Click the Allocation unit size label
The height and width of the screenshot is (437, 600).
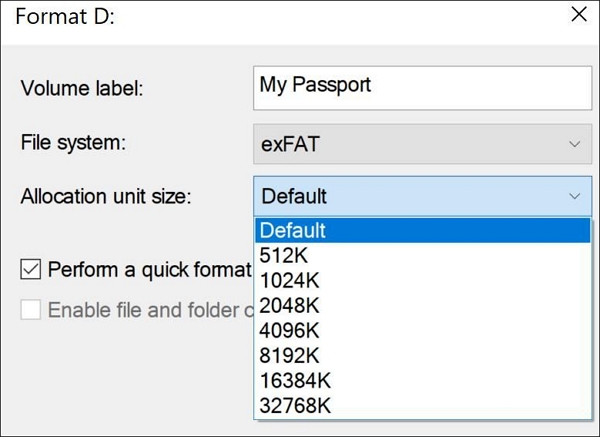point(105,196)
